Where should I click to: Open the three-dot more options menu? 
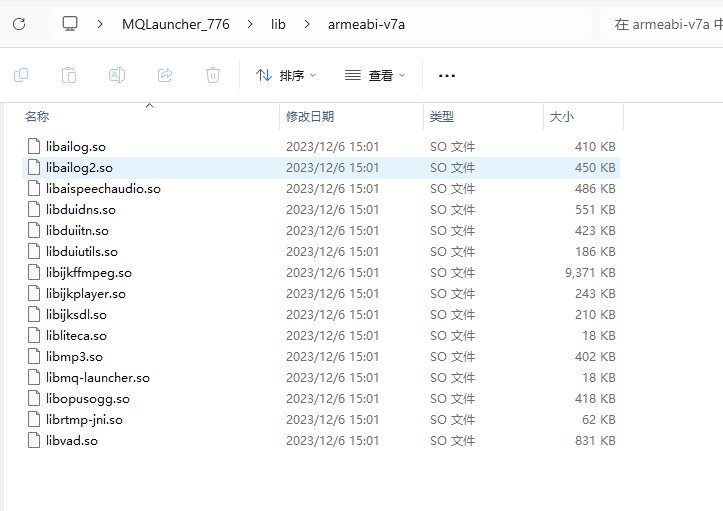point(447,75)
